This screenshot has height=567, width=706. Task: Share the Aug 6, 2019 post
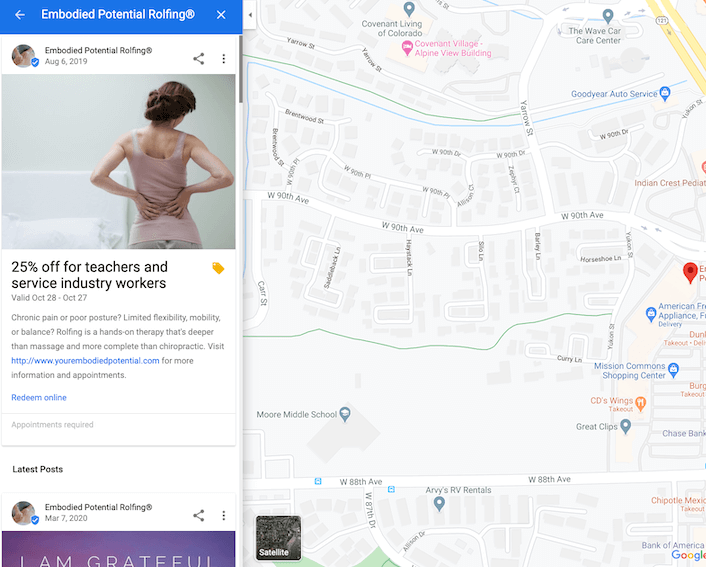click(x=199, y=59)
